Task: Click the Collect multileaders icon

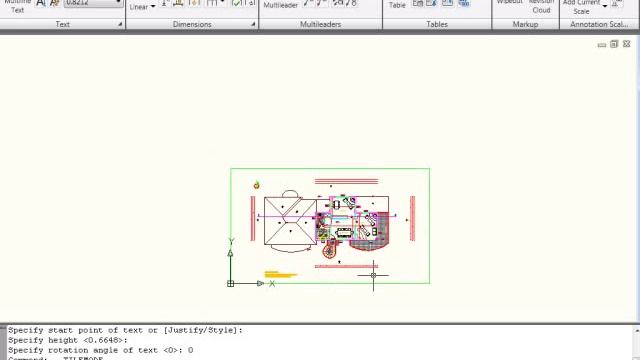Action: pos(351,3)
